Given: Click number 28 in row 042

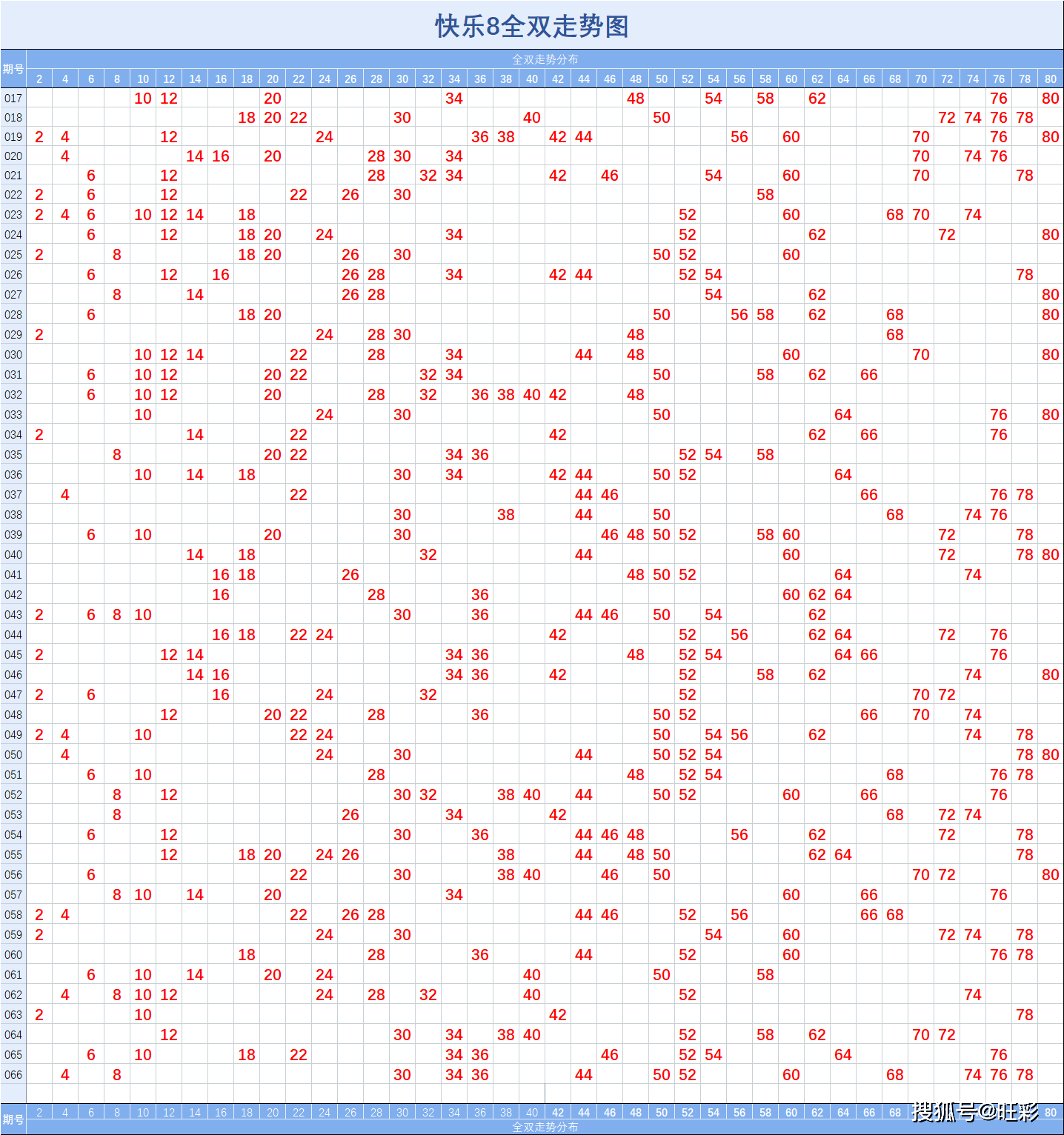Looking at the screenshot, I should click(376, 595).
